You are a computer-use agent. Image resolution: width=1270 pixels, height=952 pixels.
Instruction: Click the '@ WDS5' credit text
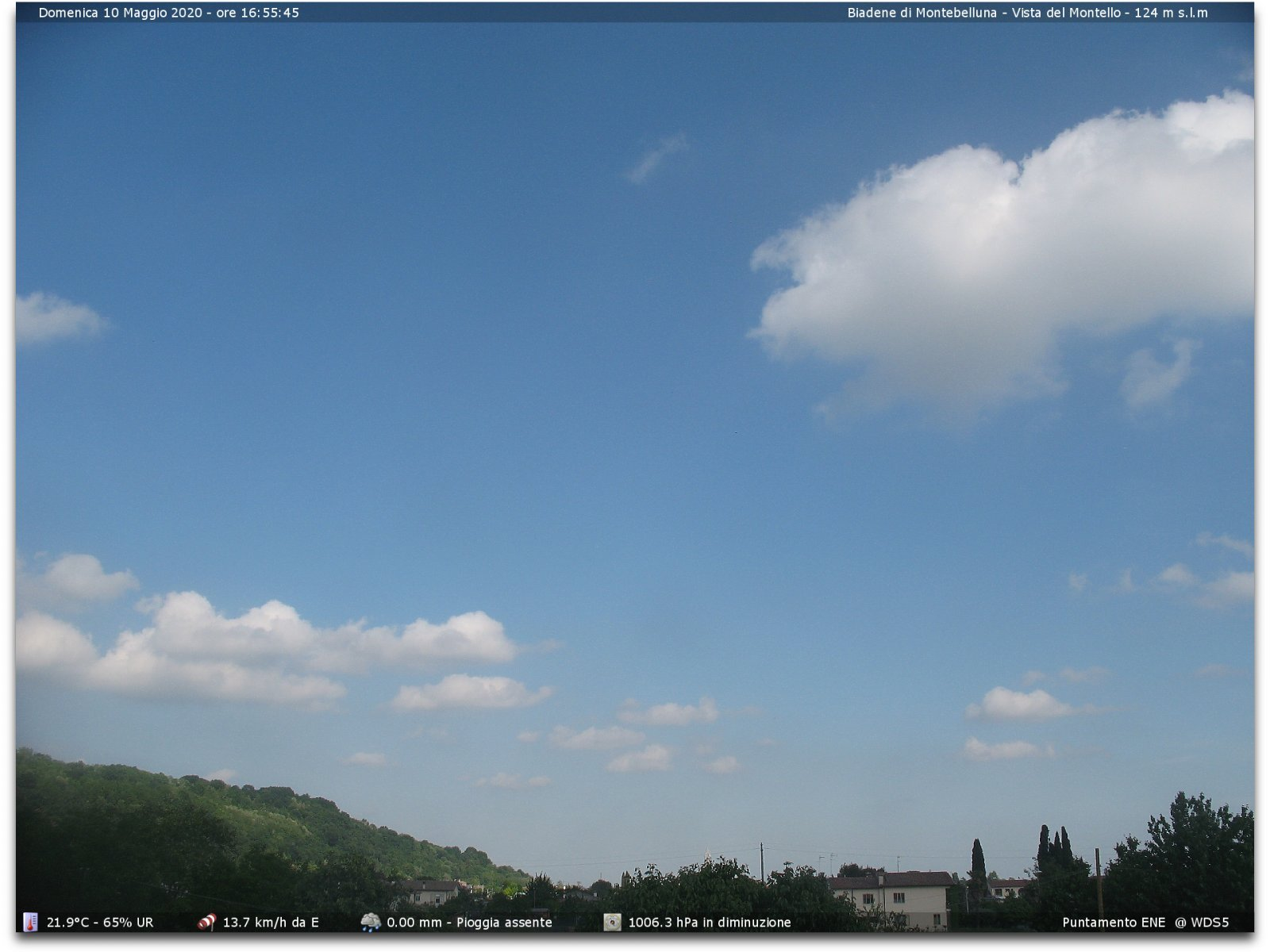click(1202, 923)
